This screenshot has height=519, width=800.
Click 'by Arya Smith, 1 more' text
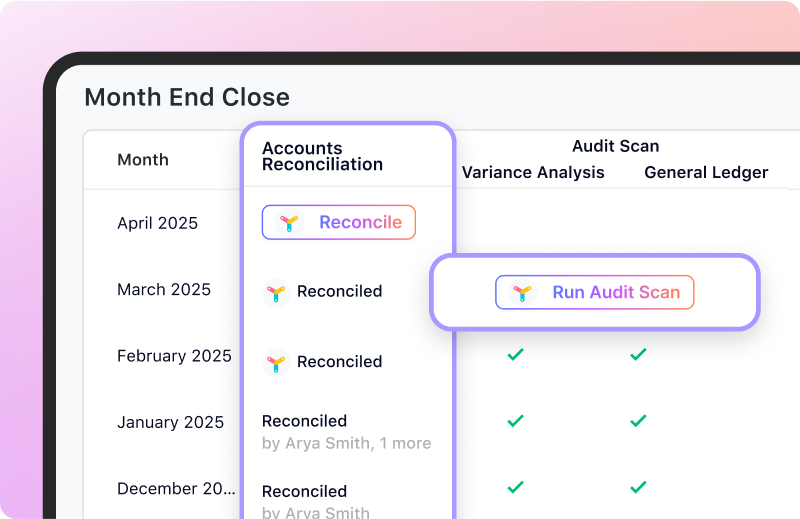[x=346, y=443]
